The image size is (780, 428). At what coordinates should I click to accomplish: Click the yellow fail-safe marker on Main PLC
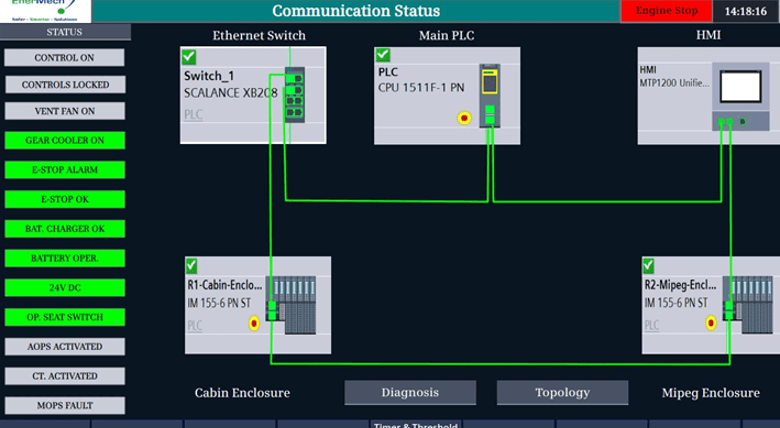coord(463,118)
